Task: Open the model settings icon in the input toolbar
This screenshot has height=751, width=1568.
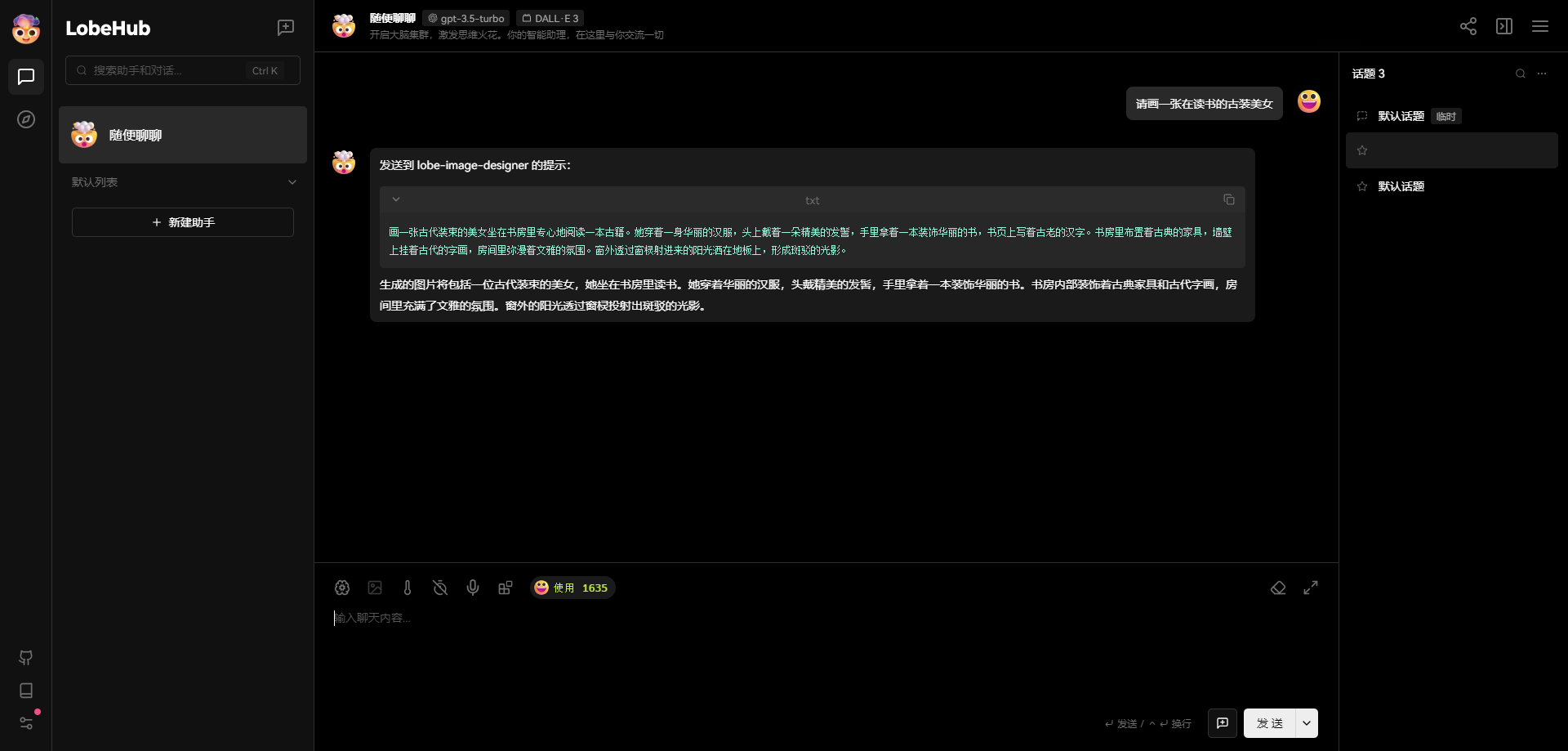Action: (x=342, y=588)
